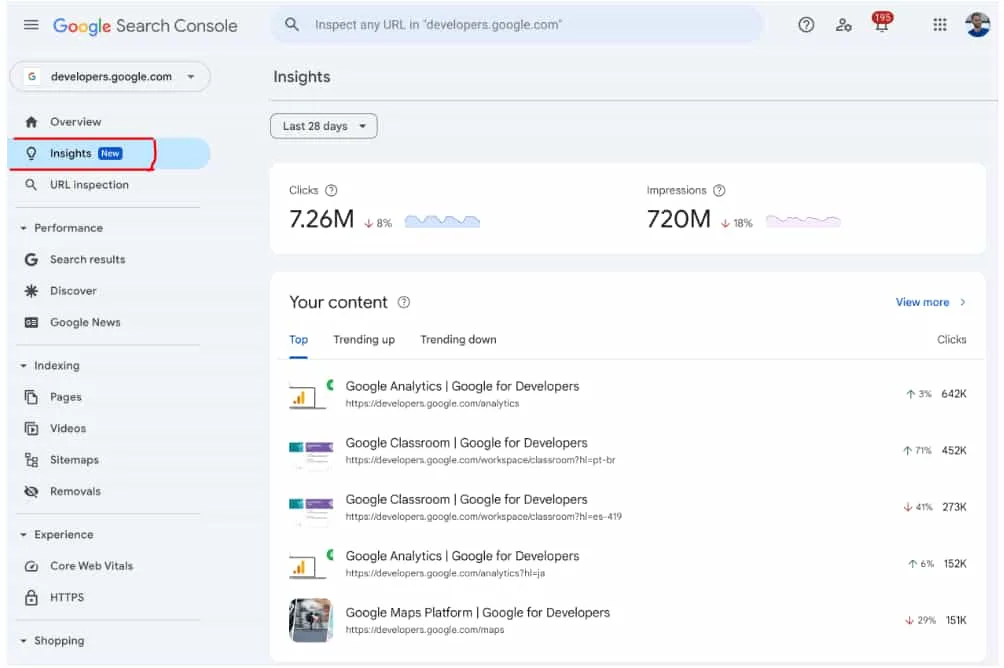Click the View more chevron arrow
The height and width of the screenshot is (668, 1004).
click(962, 302)
